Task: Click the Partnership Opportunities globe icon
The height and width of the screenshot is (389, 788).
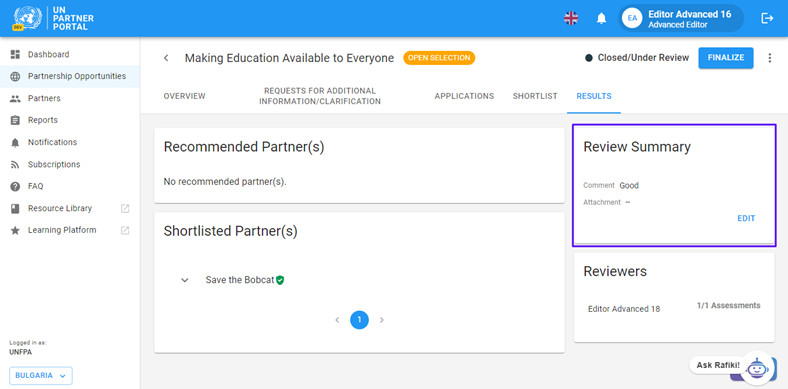Action: tap(15, 76)
